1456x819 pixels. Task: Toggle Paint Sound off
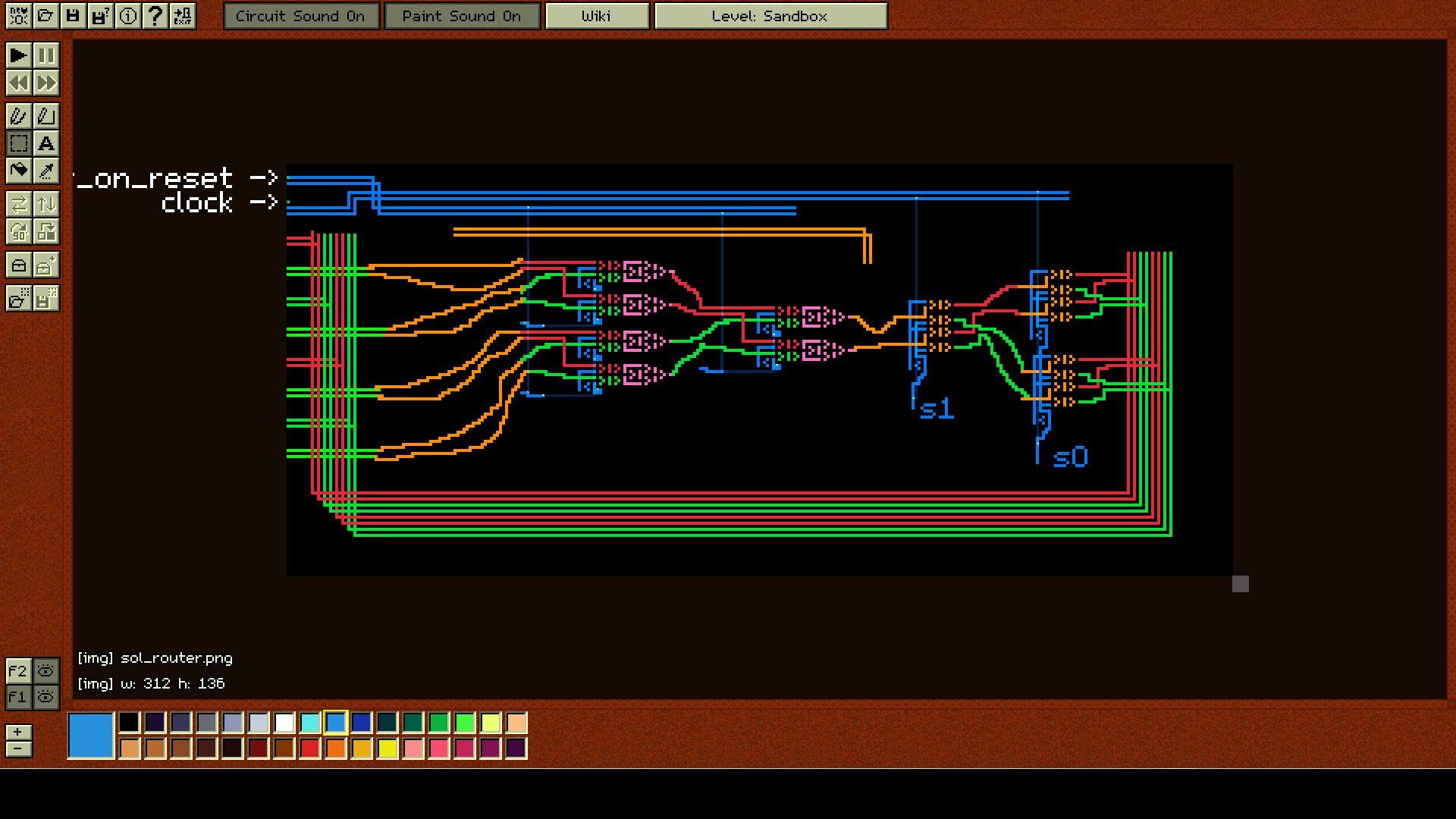tap(462, 15)
